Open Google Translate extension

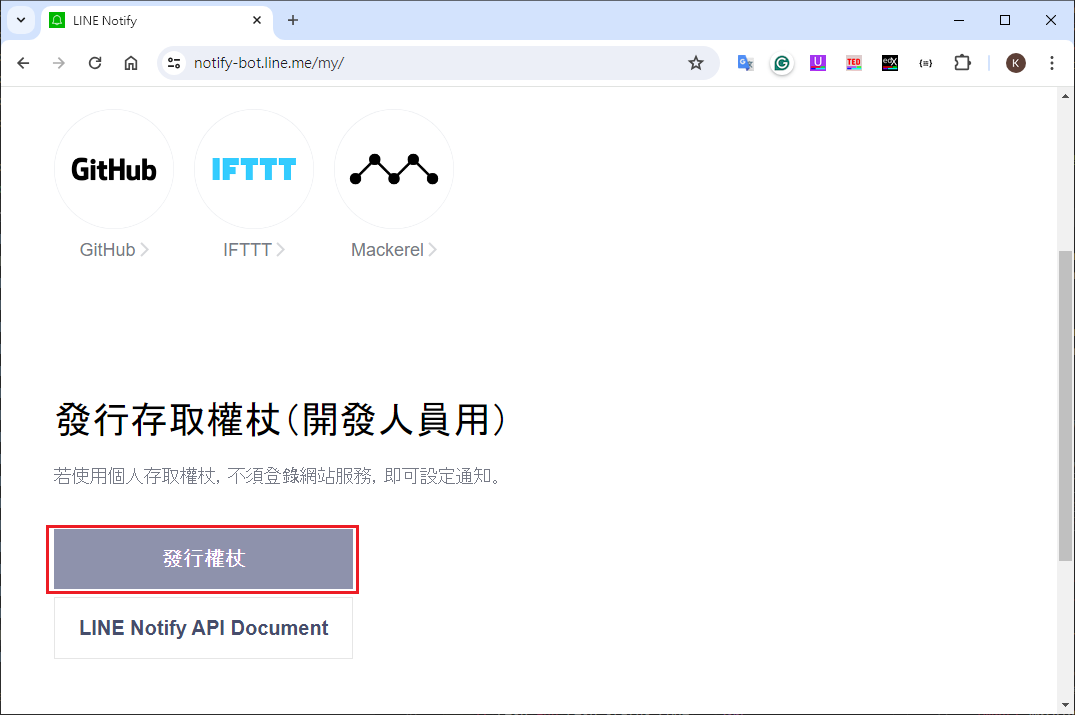pos(746,63)
